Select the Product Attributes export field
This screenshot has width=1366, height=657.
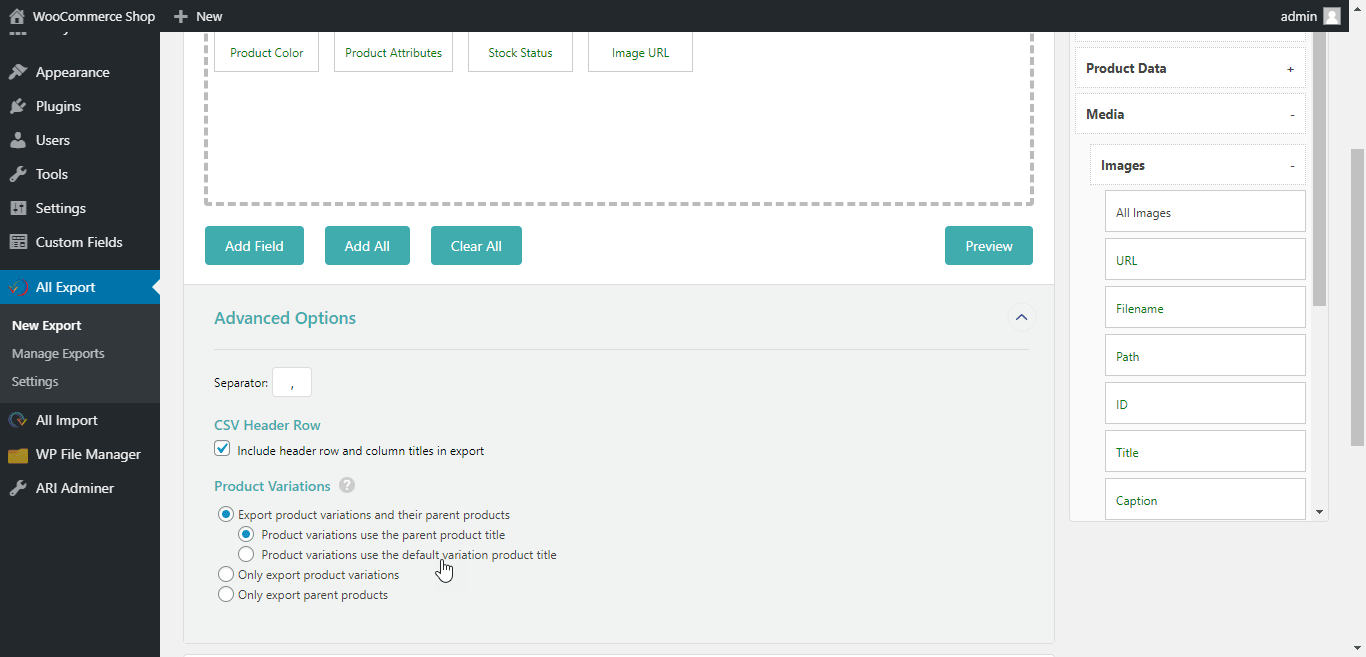click(x=393, y=53)
